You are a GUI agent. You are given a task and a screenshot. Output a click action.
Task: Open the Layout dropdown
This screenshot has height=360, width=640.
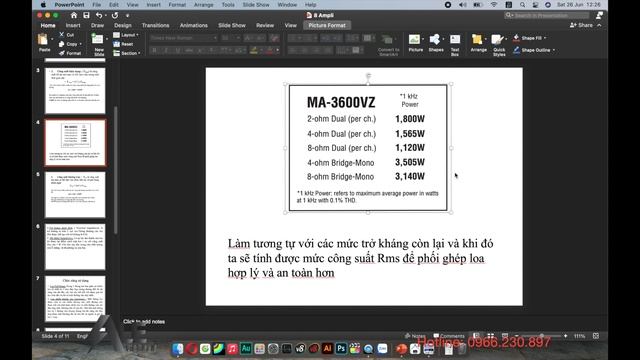point(126,35)
